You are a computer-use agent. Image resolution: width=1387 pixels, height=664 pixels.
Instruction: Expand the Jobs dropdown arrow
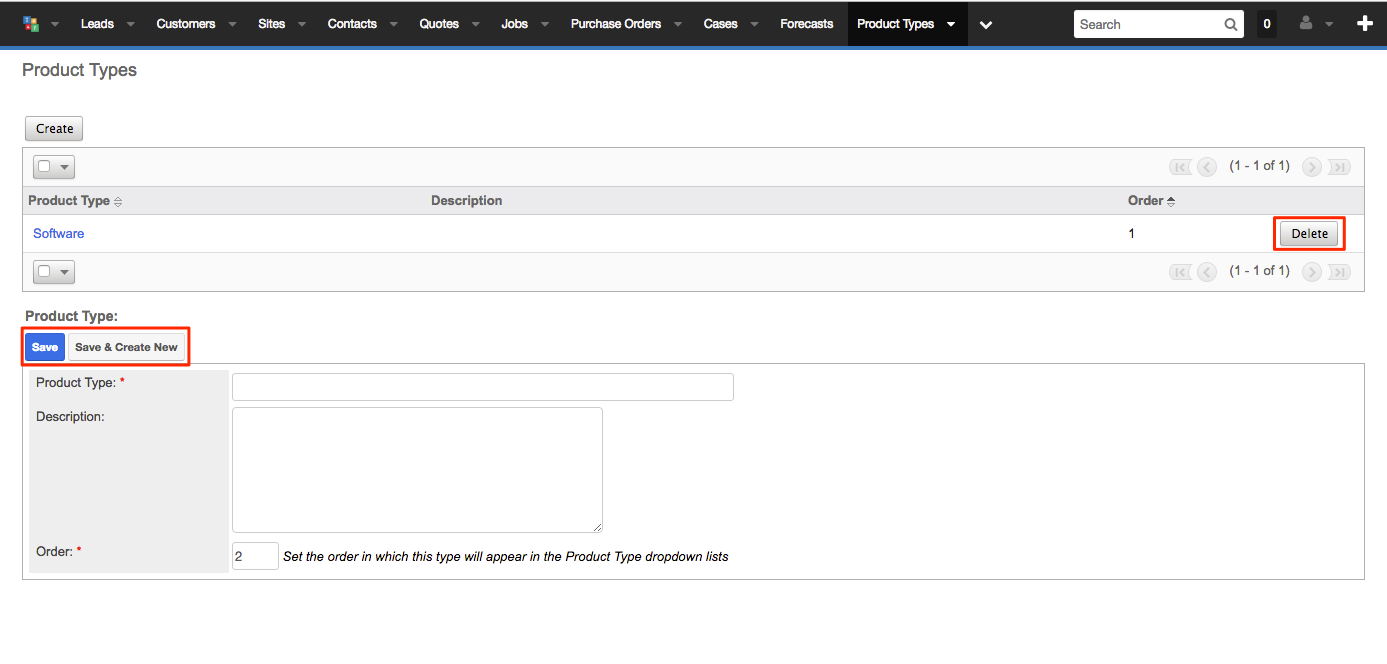click(545, 24)
